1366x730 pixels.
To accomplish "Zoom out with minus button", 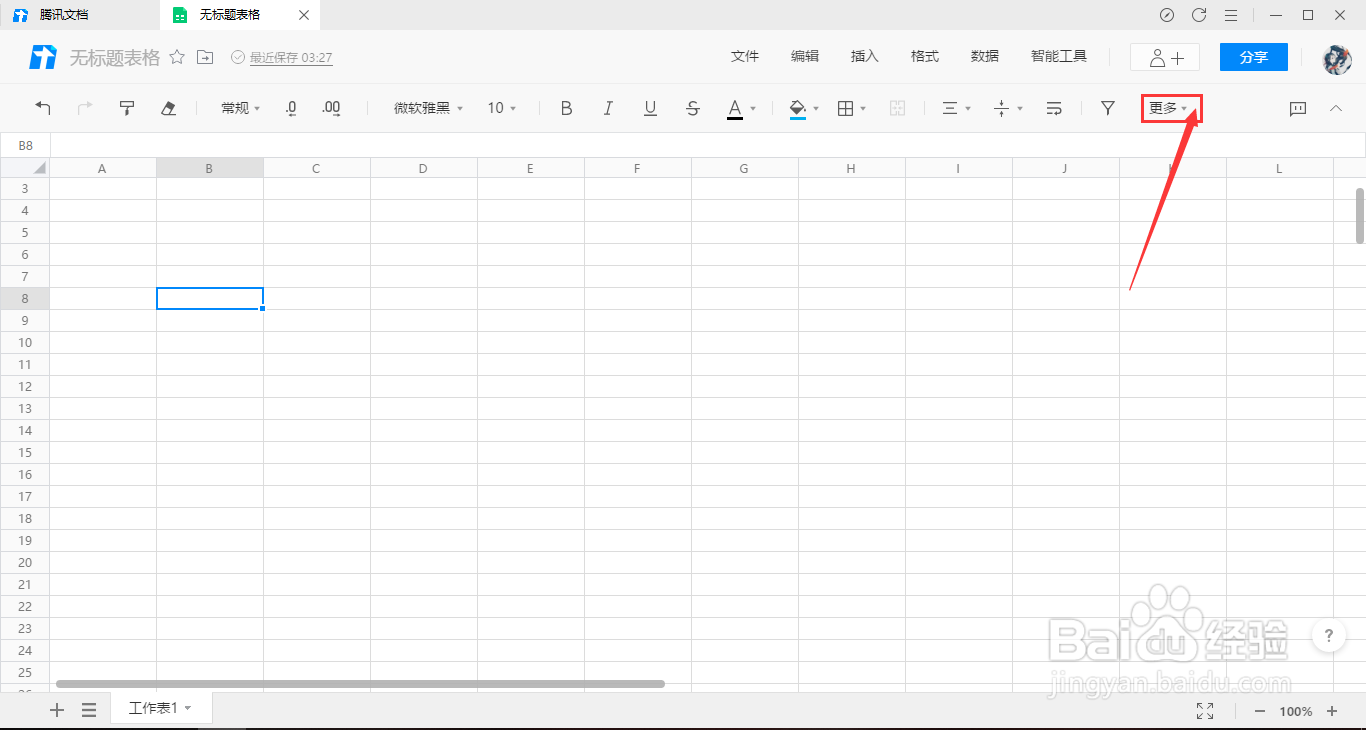I will [1260, 711].
